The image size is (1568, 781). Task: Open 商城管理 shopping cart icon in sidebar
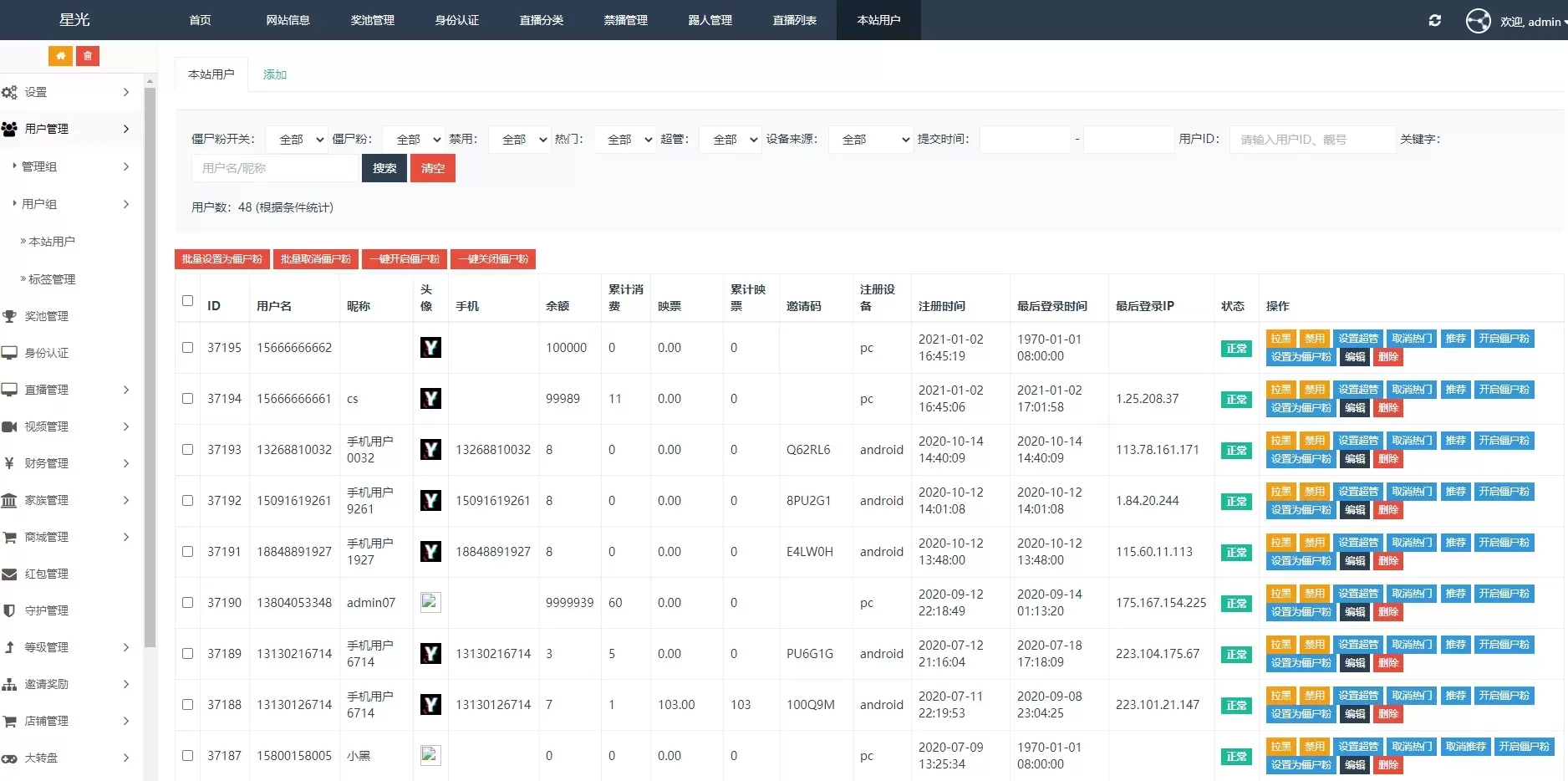click(9, 538)
